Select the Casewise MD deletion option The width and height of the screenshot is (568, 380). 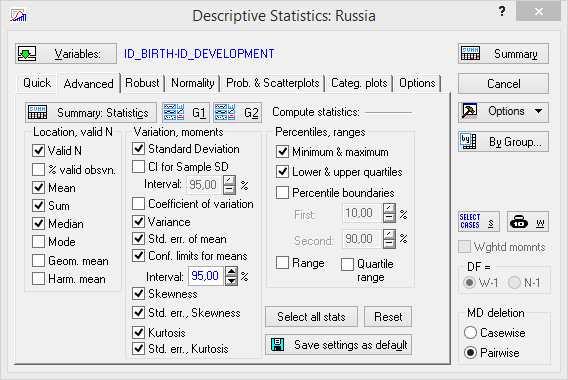(470, 333)
